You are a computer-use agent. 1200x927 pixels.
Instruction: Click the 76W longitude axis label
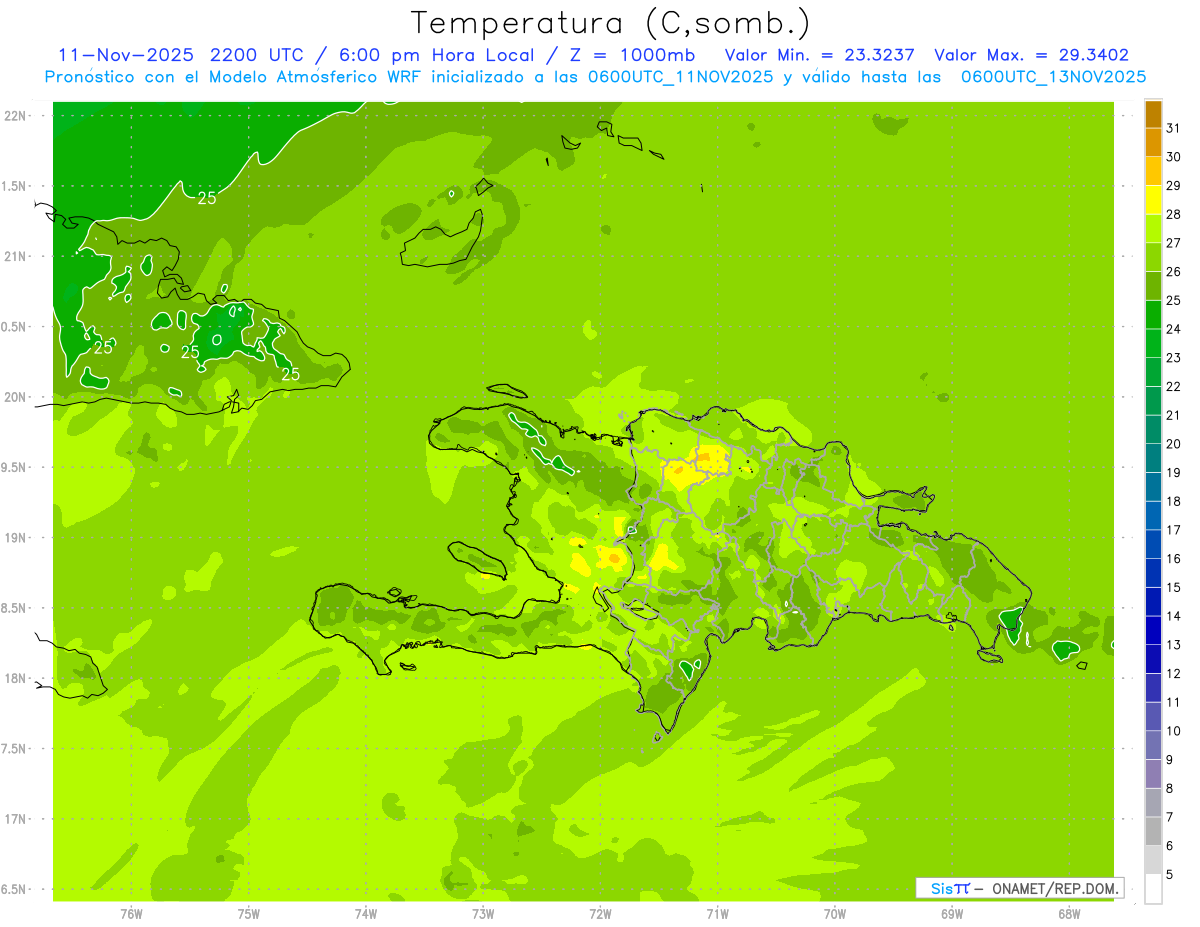131,914
